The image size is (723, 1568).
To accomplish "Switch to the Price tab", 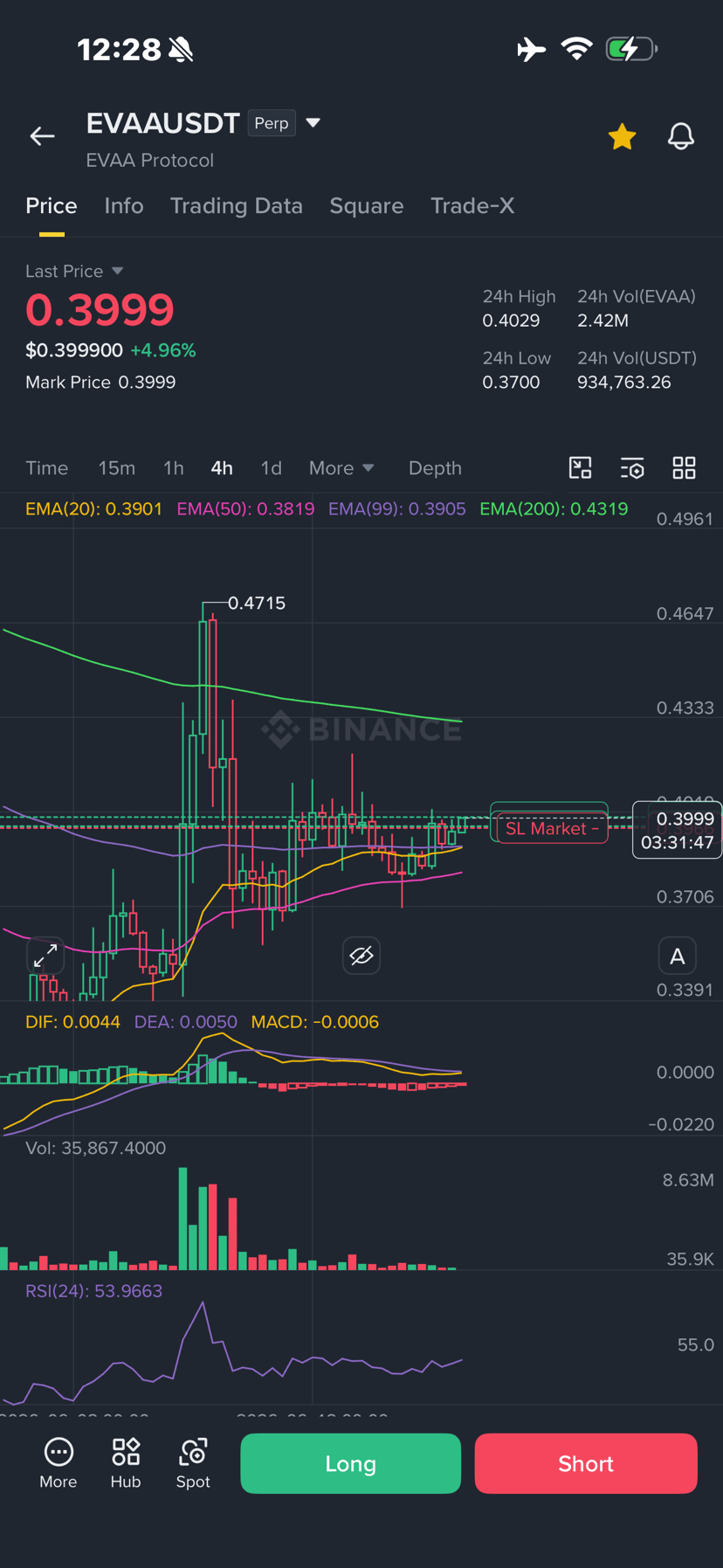I will click(52, 206).
